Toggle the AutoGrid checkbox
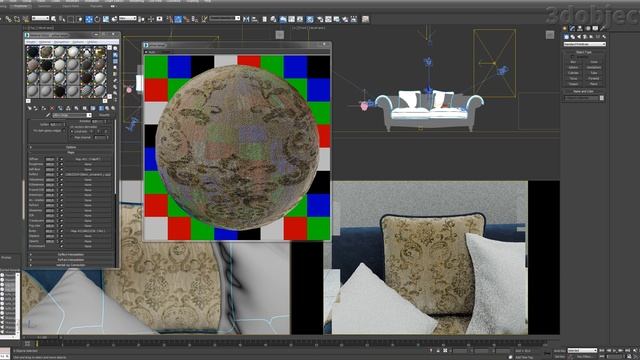The image size is (640, 360). pos(573,57)
